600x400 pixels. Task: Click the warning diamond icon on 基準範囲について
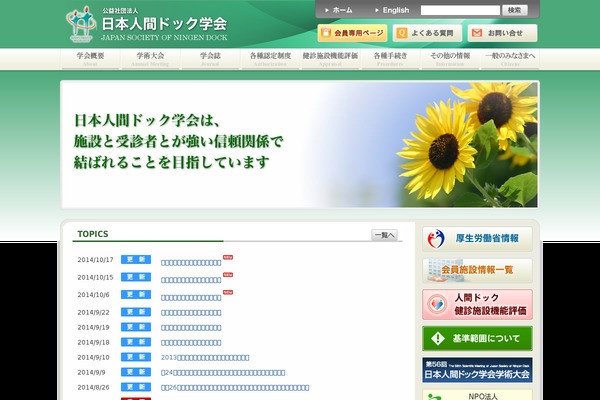click(437, 338)
